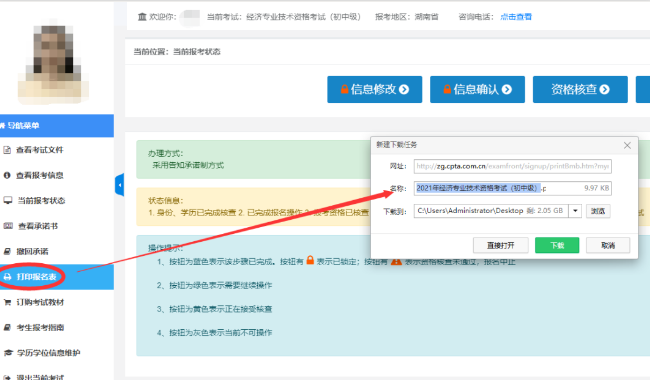Click 新建下载任务 dialog title
Viewport: 650px width, 380px height.
tap(397, 145)
